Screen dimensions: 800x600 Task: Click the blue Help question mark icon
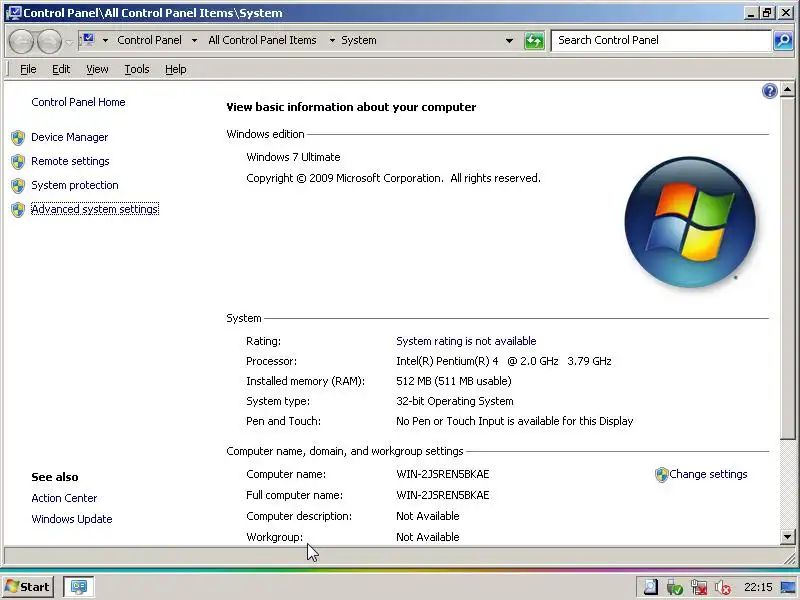point(769,91)
